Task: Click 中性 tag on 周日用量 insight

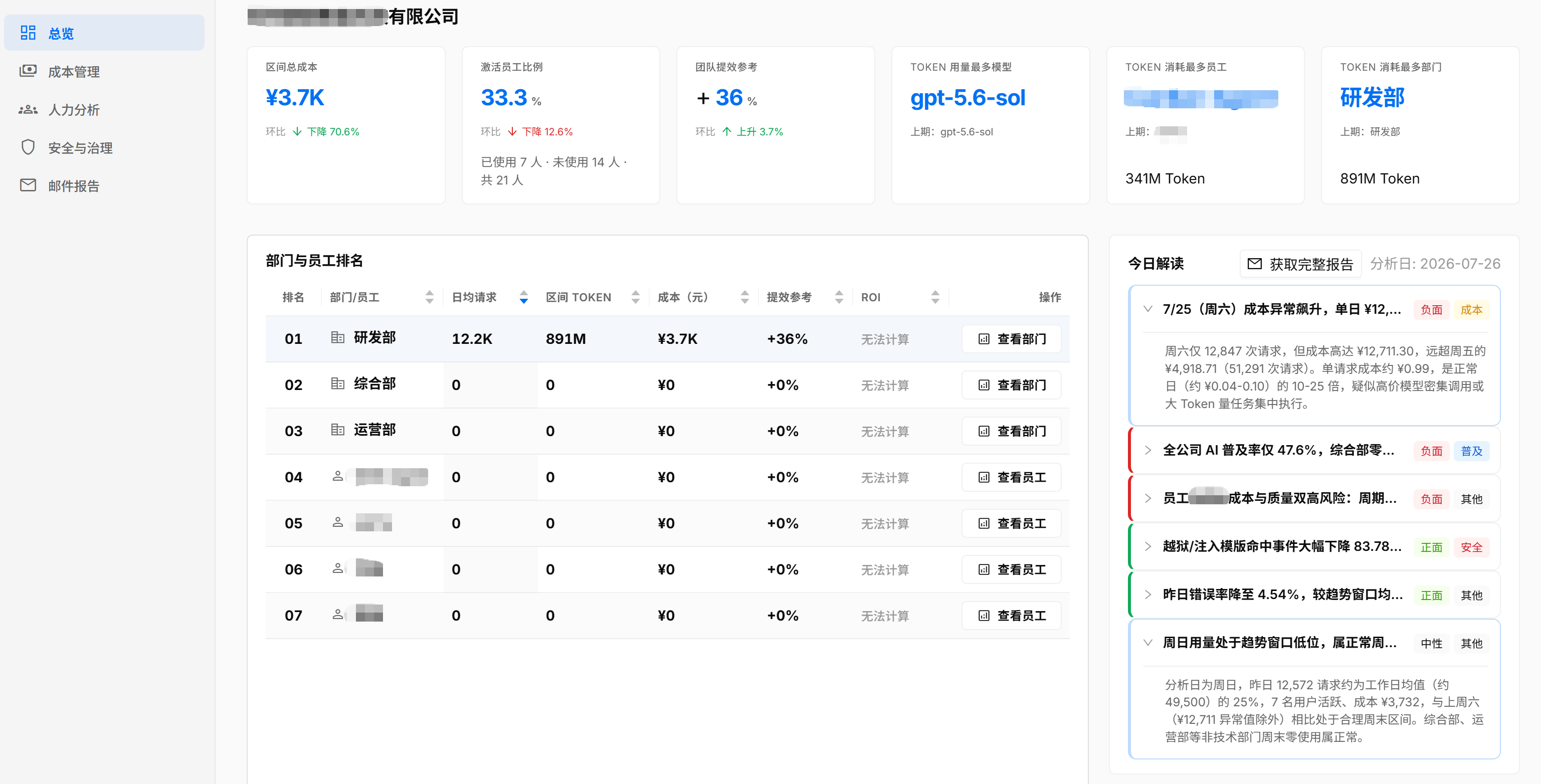Action: click(1431, 644)
